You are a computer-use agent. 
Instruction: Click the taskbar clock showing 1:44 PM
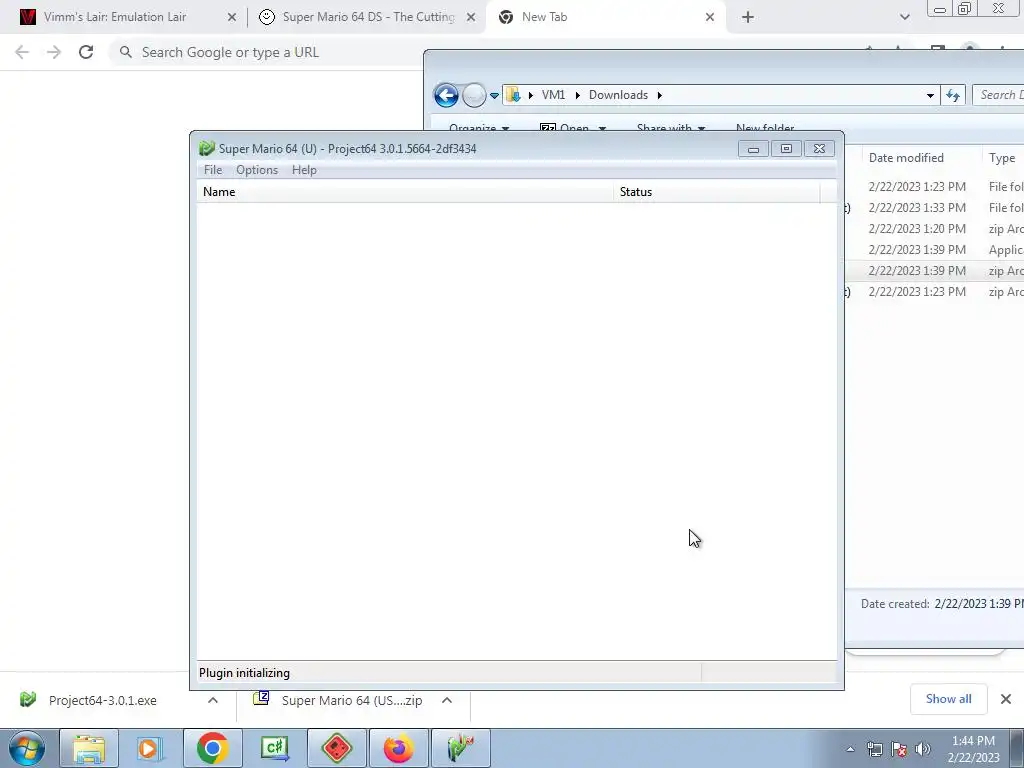tap(973, 749)
